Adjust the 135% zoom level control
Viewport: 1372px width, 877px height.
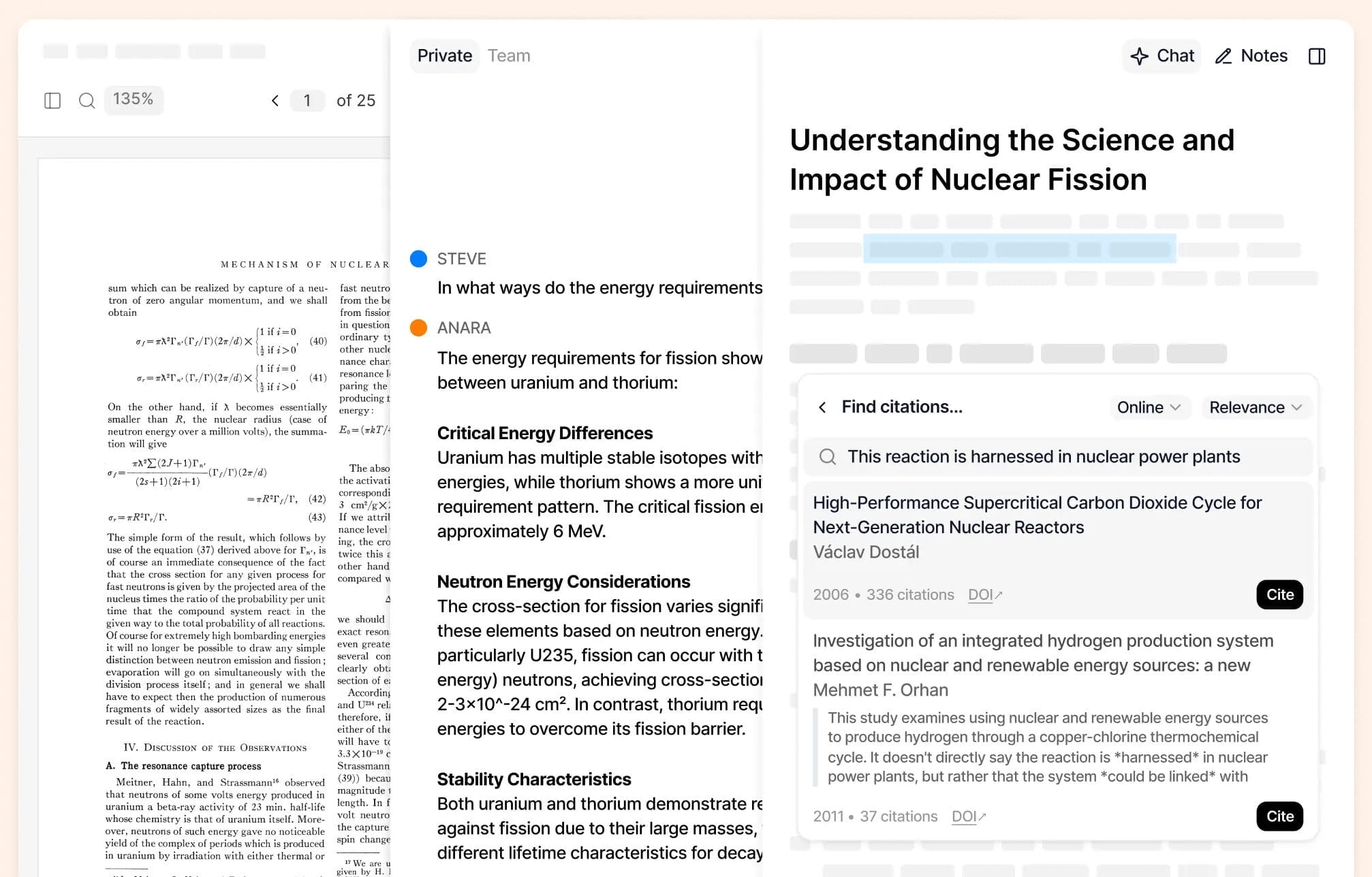[134, 99]
